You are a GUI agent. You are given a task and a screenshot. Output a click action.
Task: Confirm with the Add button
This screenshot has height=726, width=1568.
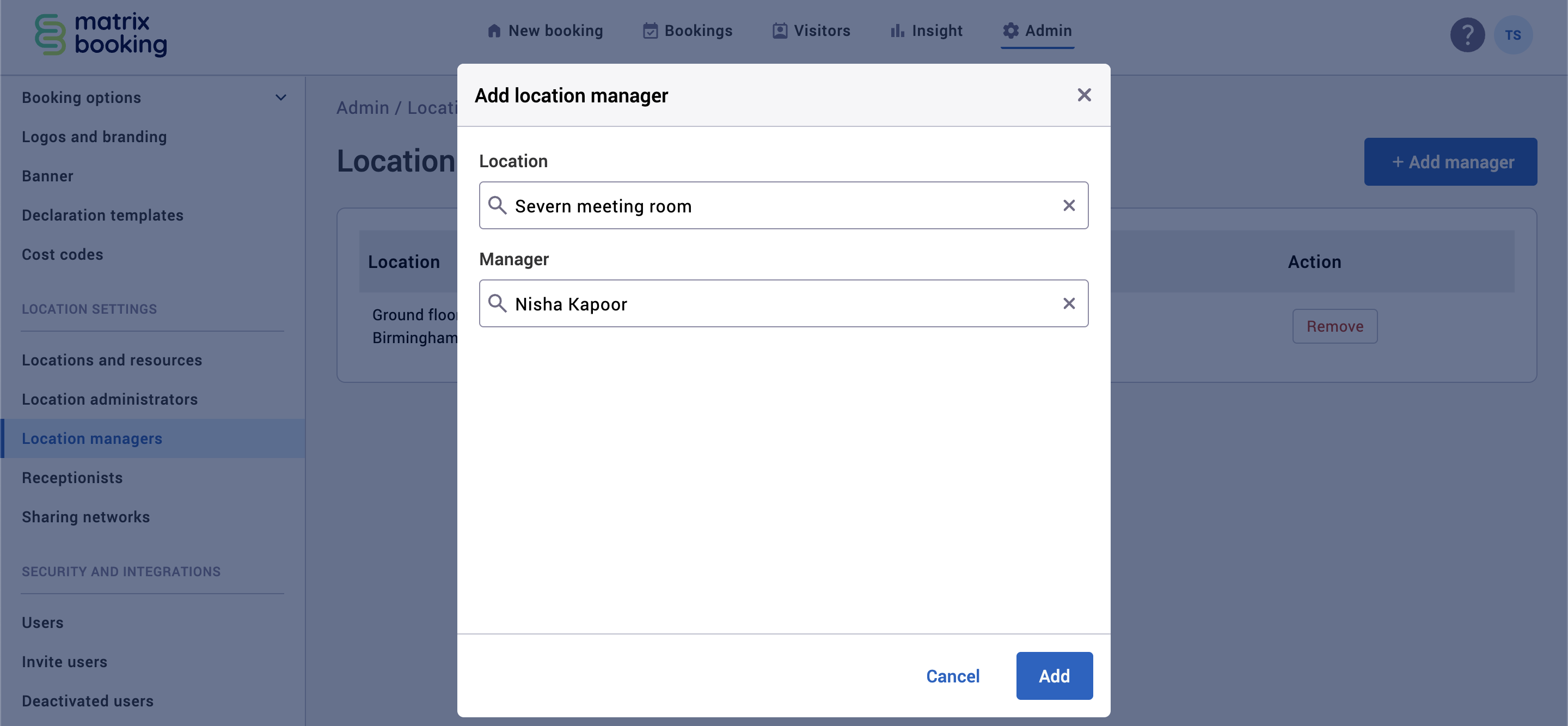click(1053, 675)
